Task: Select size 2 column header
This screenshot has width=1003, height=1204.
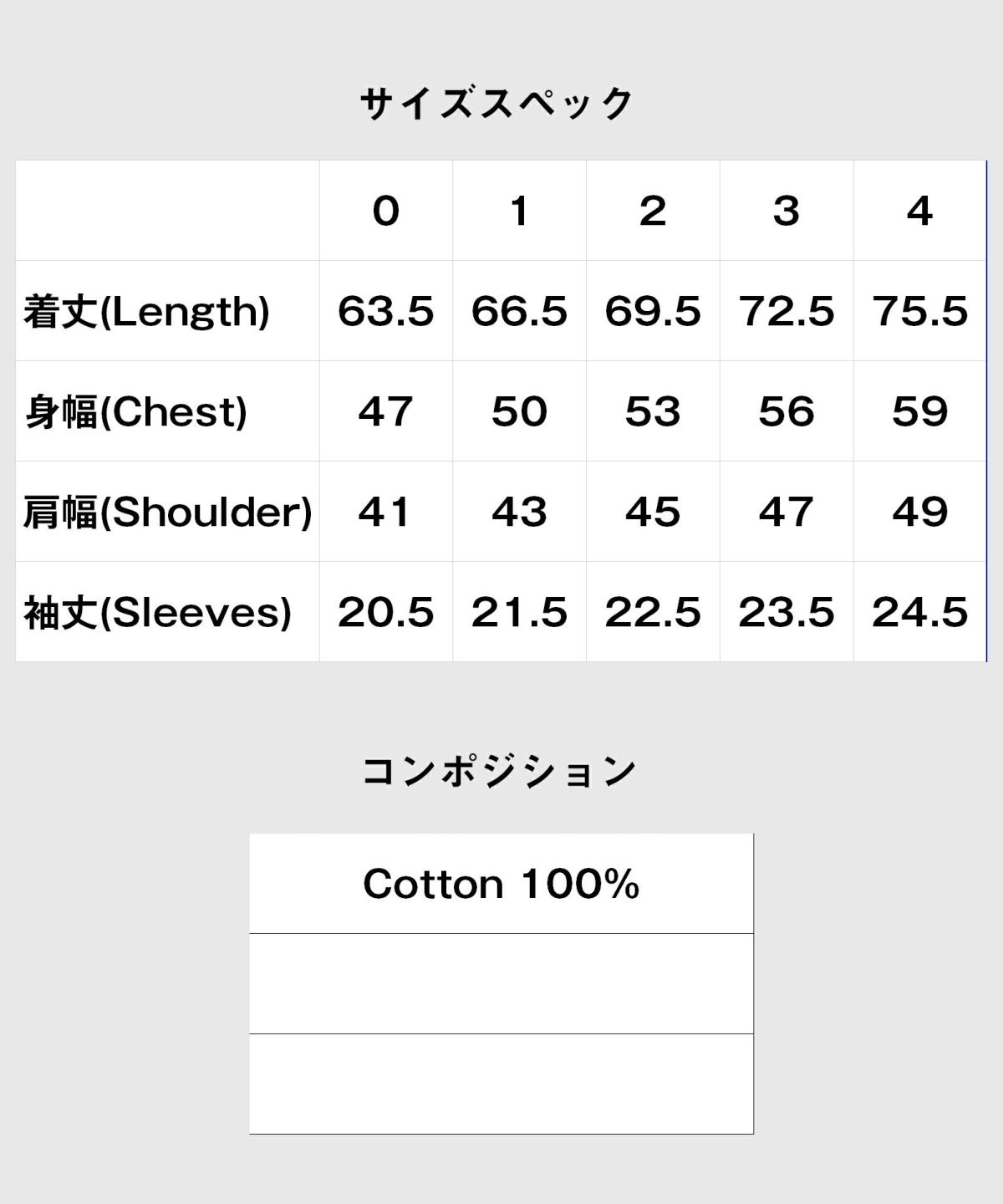Action: (x=653, y=211)
